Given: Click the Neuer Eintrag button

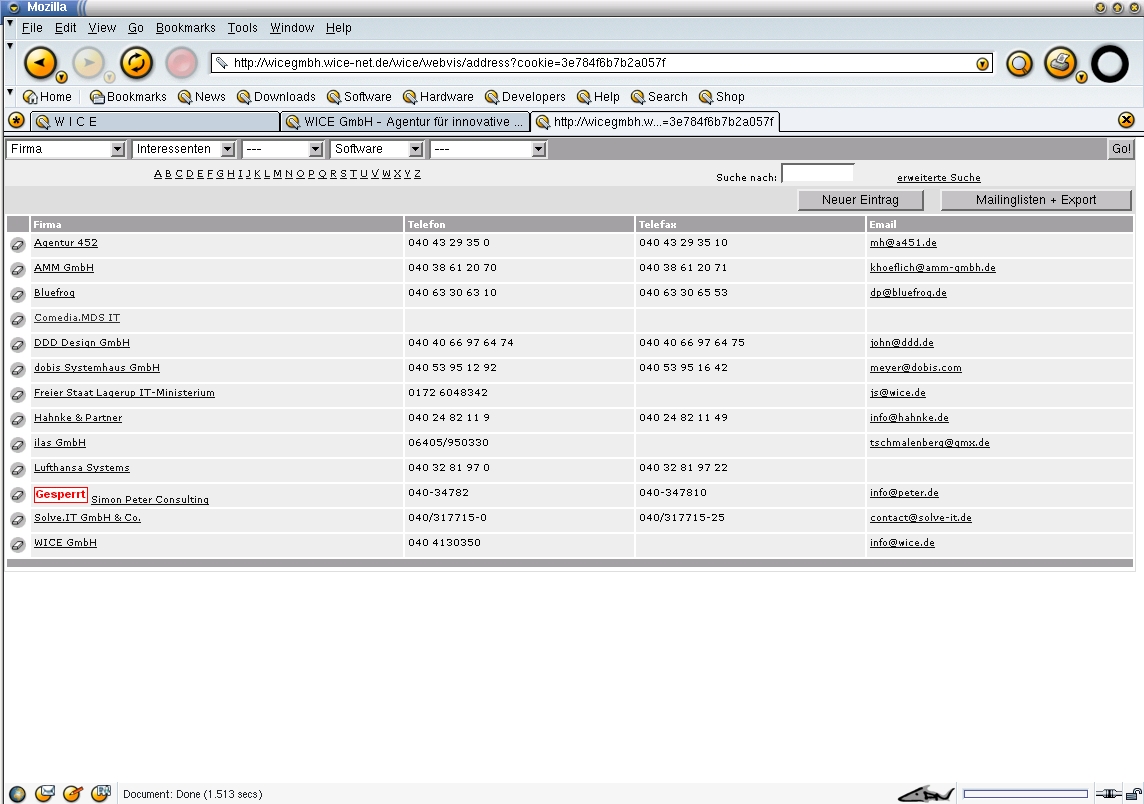Looking at the screenshot, I should click(x=859, y=200).
